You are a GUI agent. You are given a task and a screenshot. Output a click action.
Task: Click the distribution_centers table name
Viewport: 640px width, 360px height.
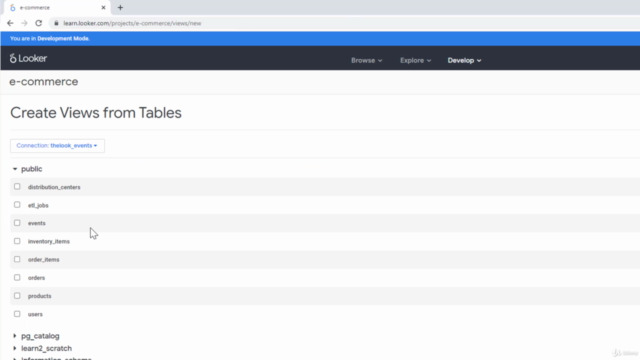pos(54,187)
